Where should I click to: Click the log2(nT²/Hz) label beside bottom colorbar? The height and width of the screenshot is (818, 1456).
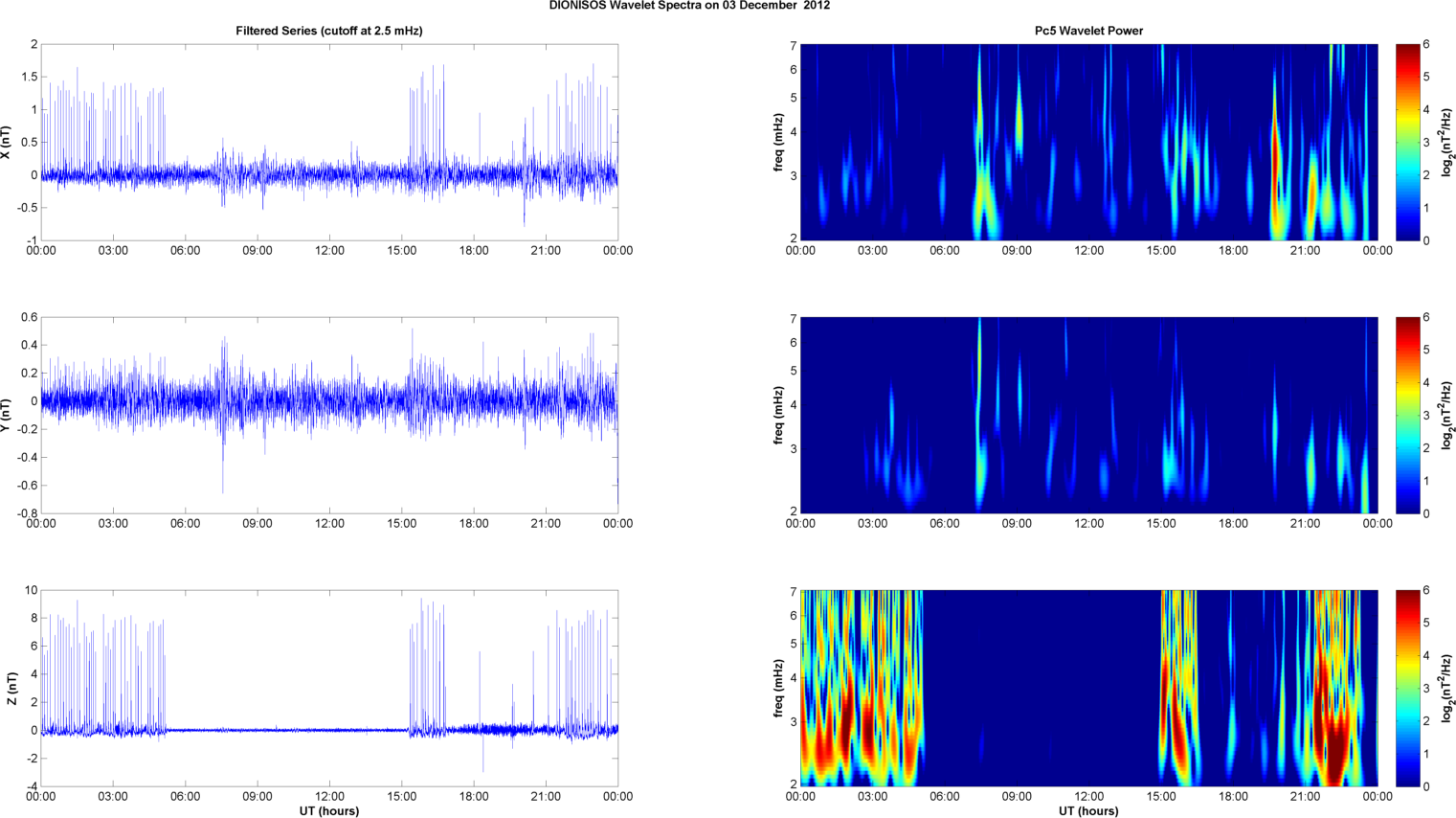[1448, 689]
